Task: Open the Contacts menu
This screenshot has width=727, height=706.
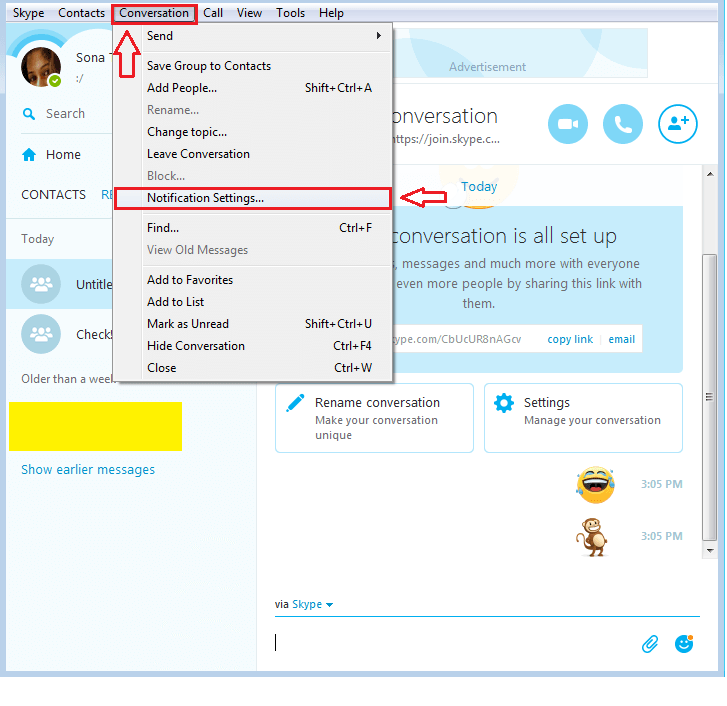Action: coord(81,13)
